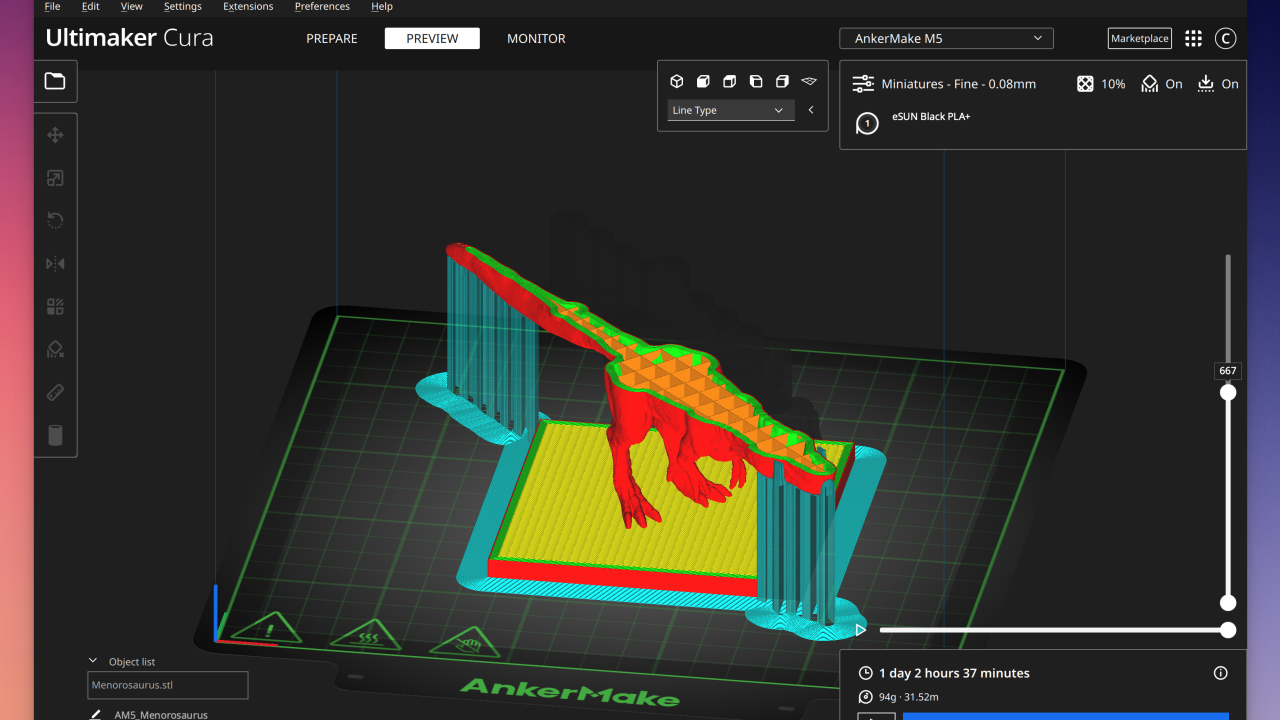
Task: Click the lower layer slider handle
Action: (1228, 603)
